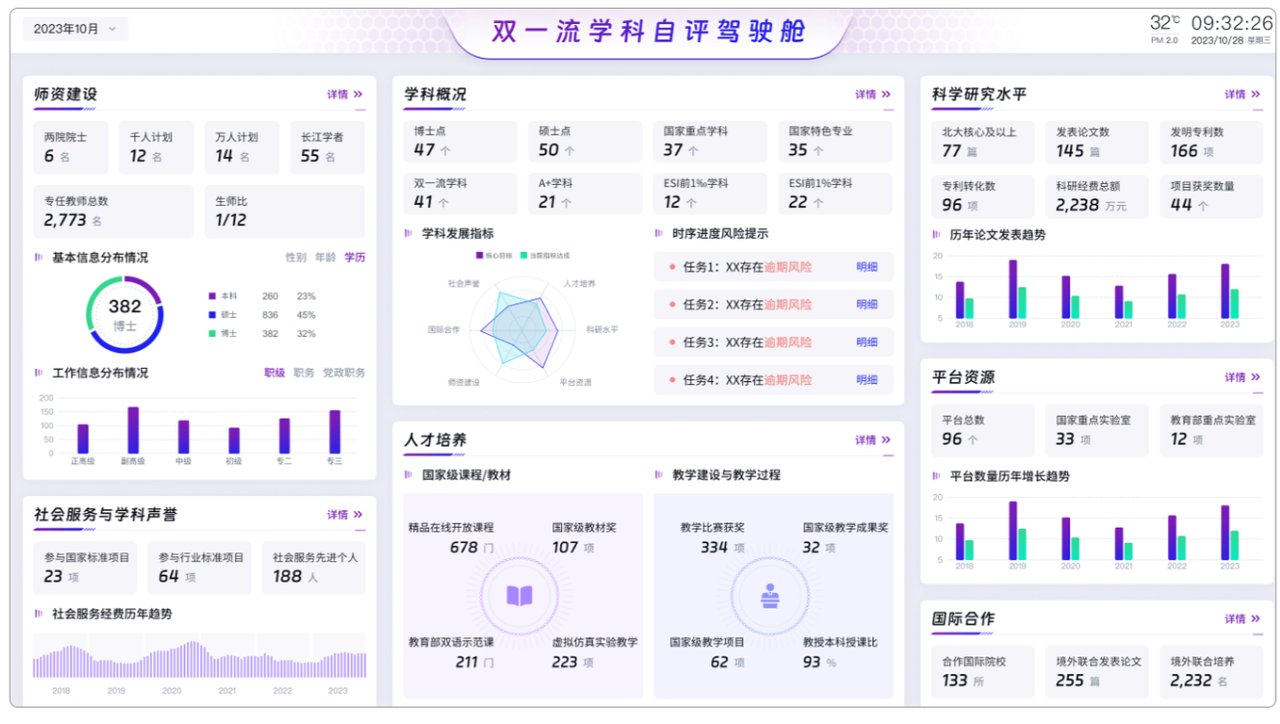Open 详情 link in 师资建设 panel
This screenshot has height=724, width=1280.
345,94
